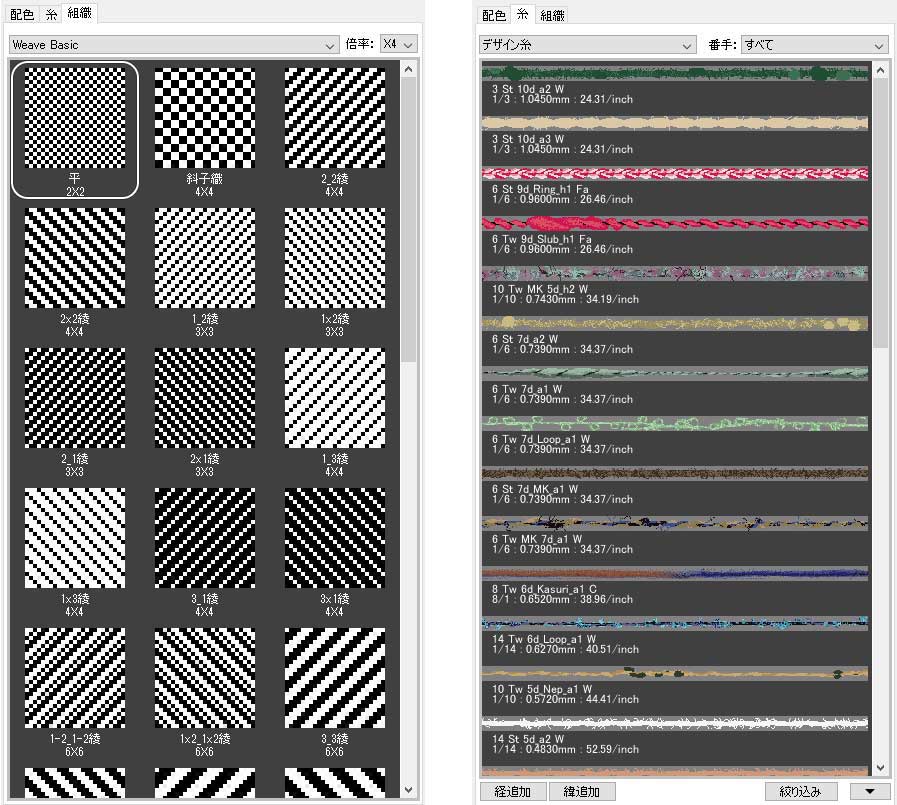The image size is (897, 805).
Task: Switch to 配色 tab in Weave Basic panel
Action: pyautogui.click(x=22, y=14)
